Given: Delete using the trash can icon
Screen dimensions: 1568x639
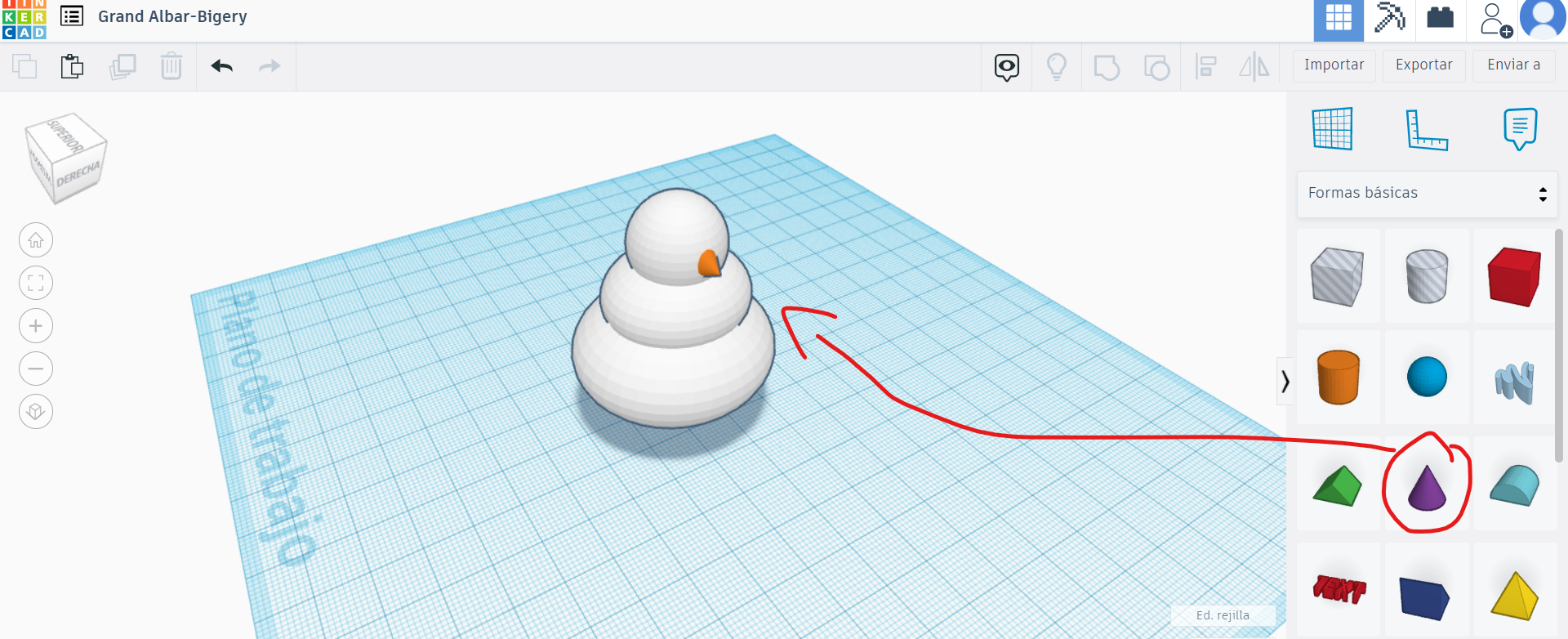Looking at the screenshot, I should 171,66.
